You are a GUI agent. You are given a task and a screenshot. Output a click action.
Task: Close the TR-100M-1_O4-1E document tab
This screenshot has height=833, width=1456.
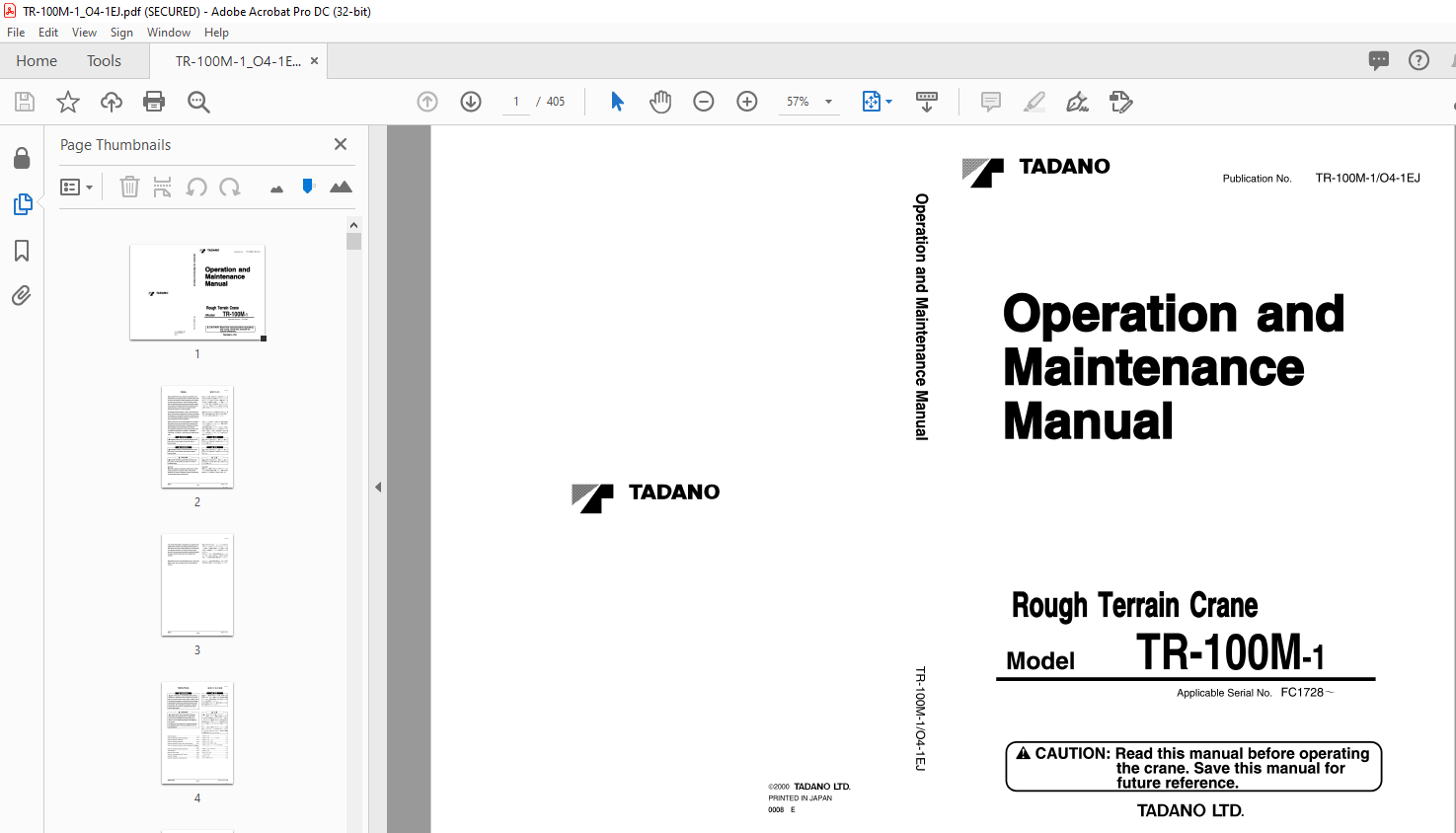coord(315,61)
